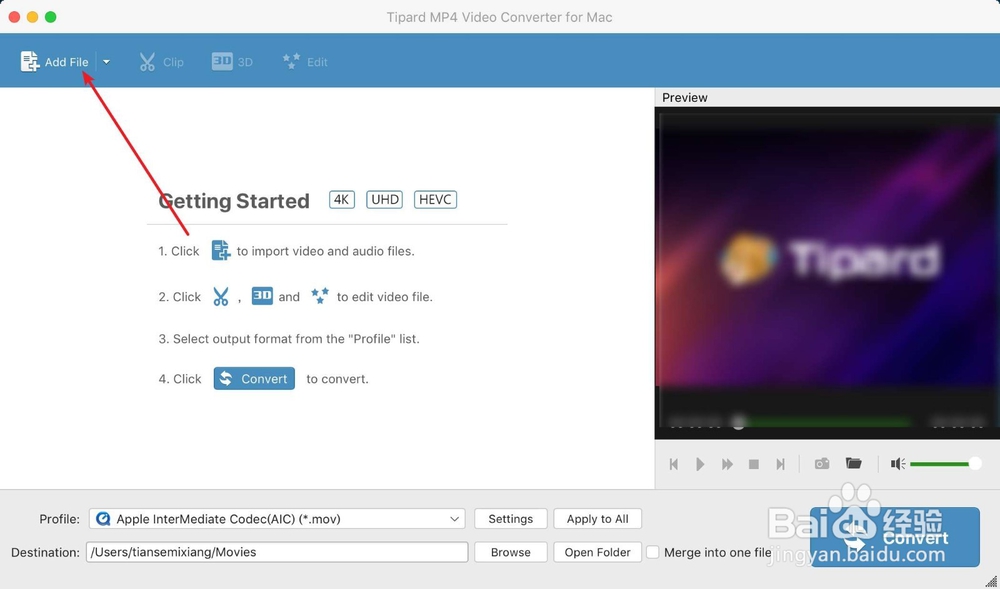Skip to next frame in preview
The width and height of the screenshot is (1000, 589).
781,464
